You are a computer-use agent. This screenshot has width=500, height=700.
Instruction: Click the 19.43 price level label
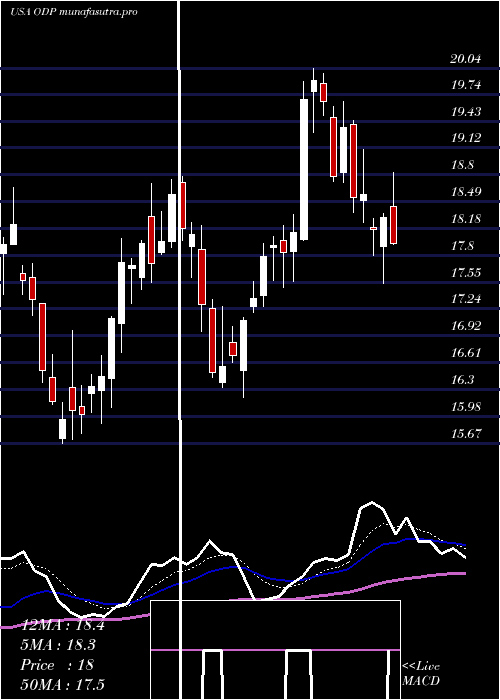[466, 112]
